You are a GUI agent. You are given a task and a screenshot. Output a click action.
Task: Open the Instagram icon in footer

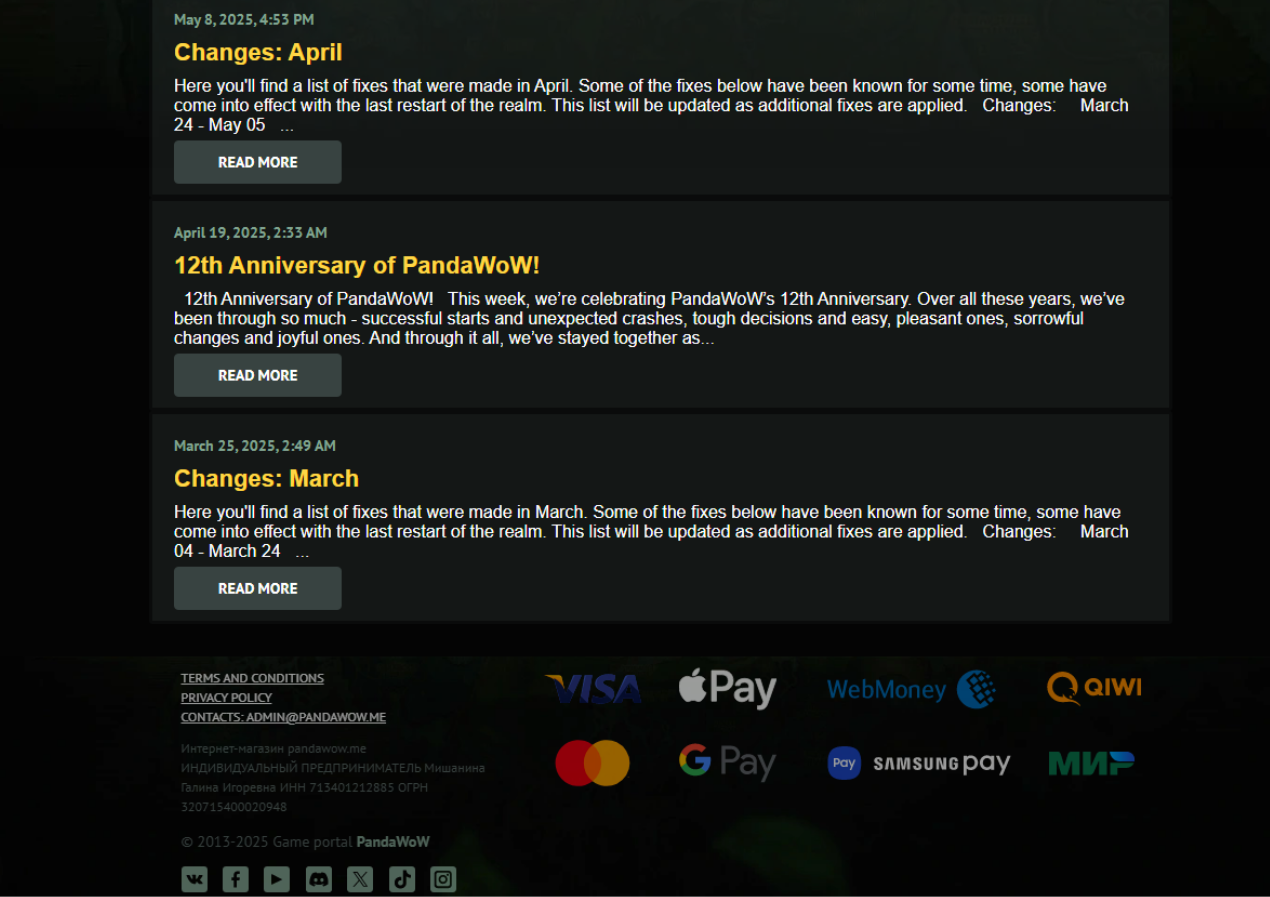[443, 879]
